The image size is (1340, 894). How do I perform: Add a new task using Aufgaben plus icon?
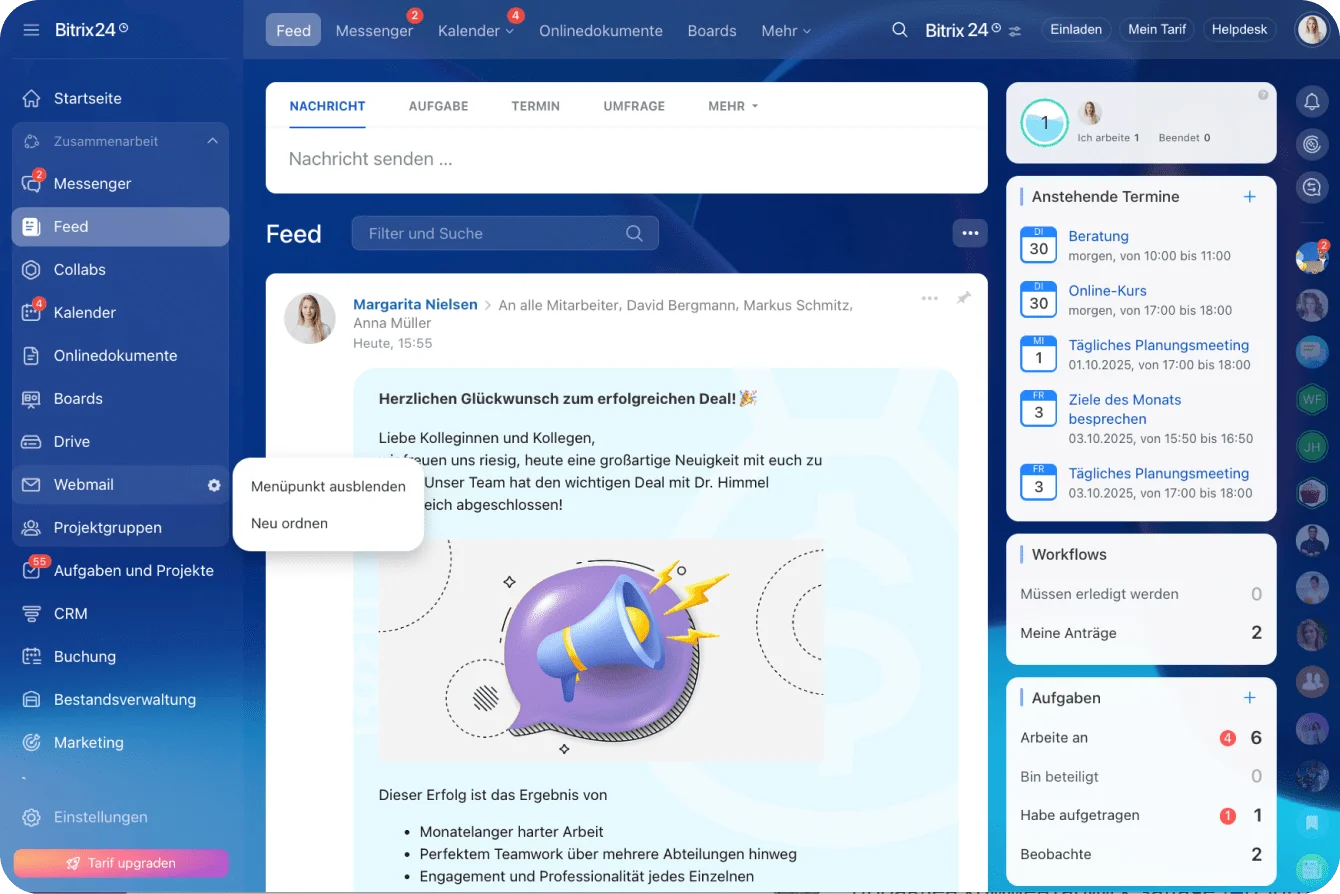click(1249, 698)
